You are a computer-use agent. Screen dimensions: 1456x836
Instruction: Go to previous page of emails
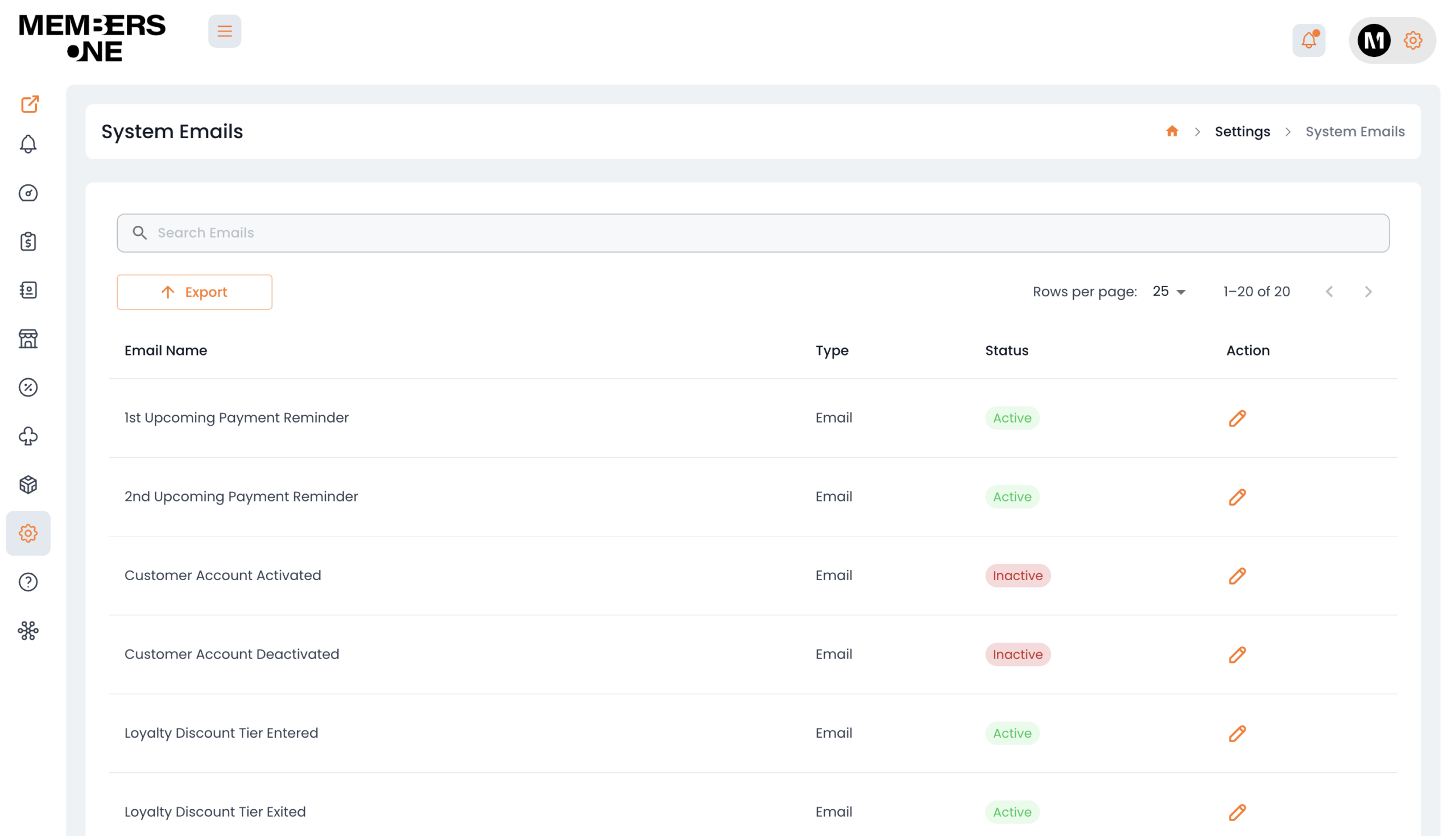coord(1329,292)
